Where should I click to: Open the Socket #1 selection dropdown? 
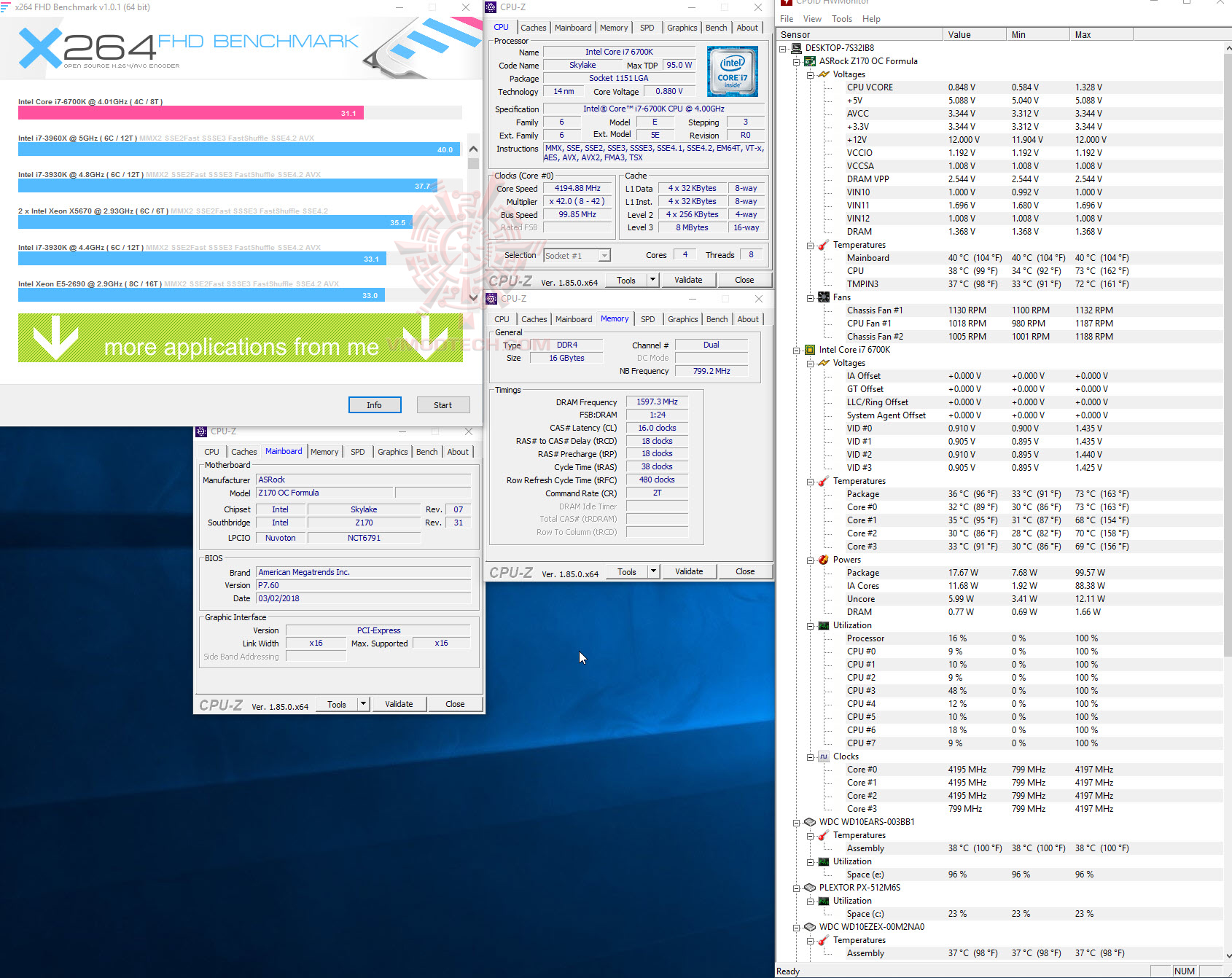point(604,256)
